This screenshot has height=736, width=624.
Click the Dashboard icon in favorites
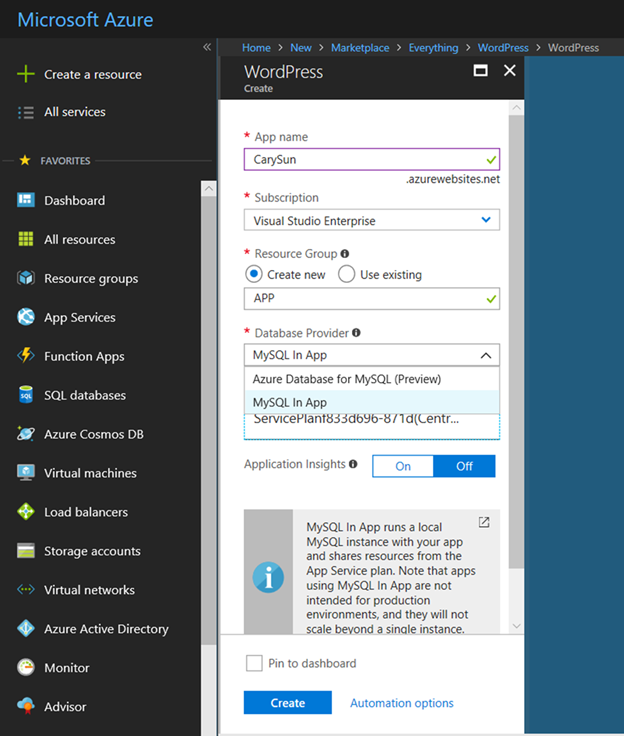coord(26,200)
